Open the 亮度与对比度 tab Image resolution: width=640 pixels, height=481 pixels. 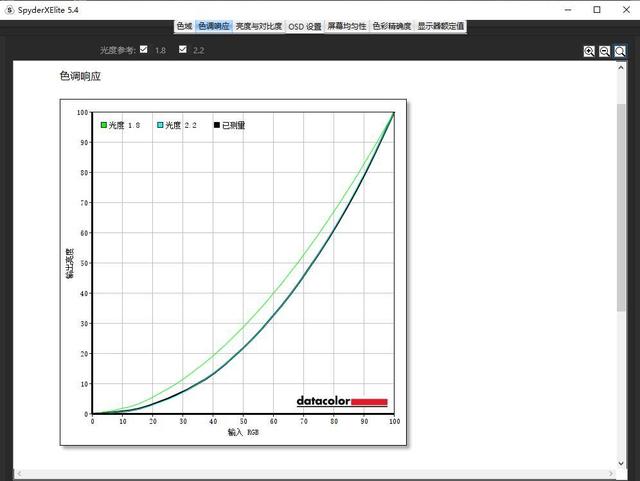259,26
